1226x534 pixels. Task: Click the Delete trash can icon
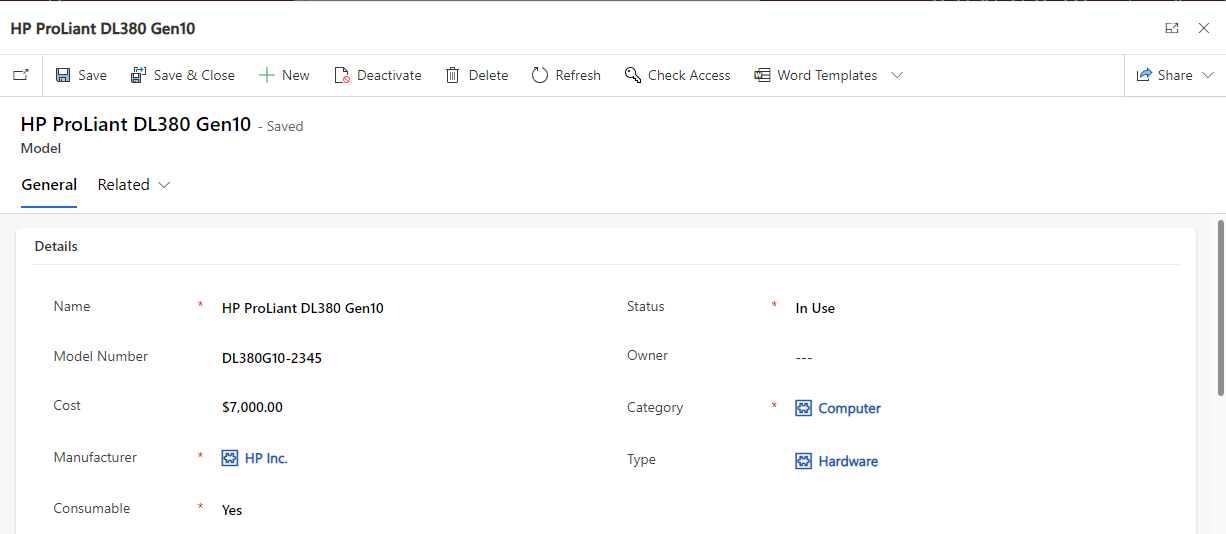(453, 75)
